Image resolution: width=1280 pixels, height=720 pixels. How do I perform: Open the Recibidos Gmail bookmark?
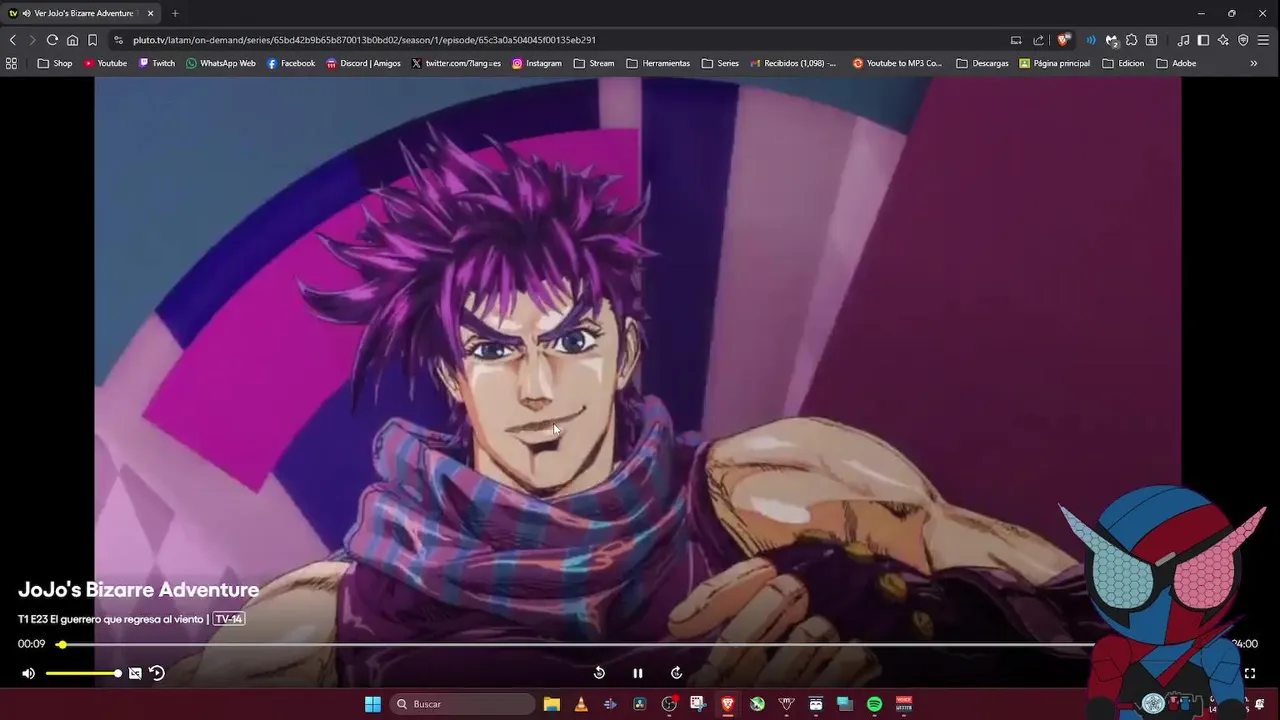(x=793, y=63)
